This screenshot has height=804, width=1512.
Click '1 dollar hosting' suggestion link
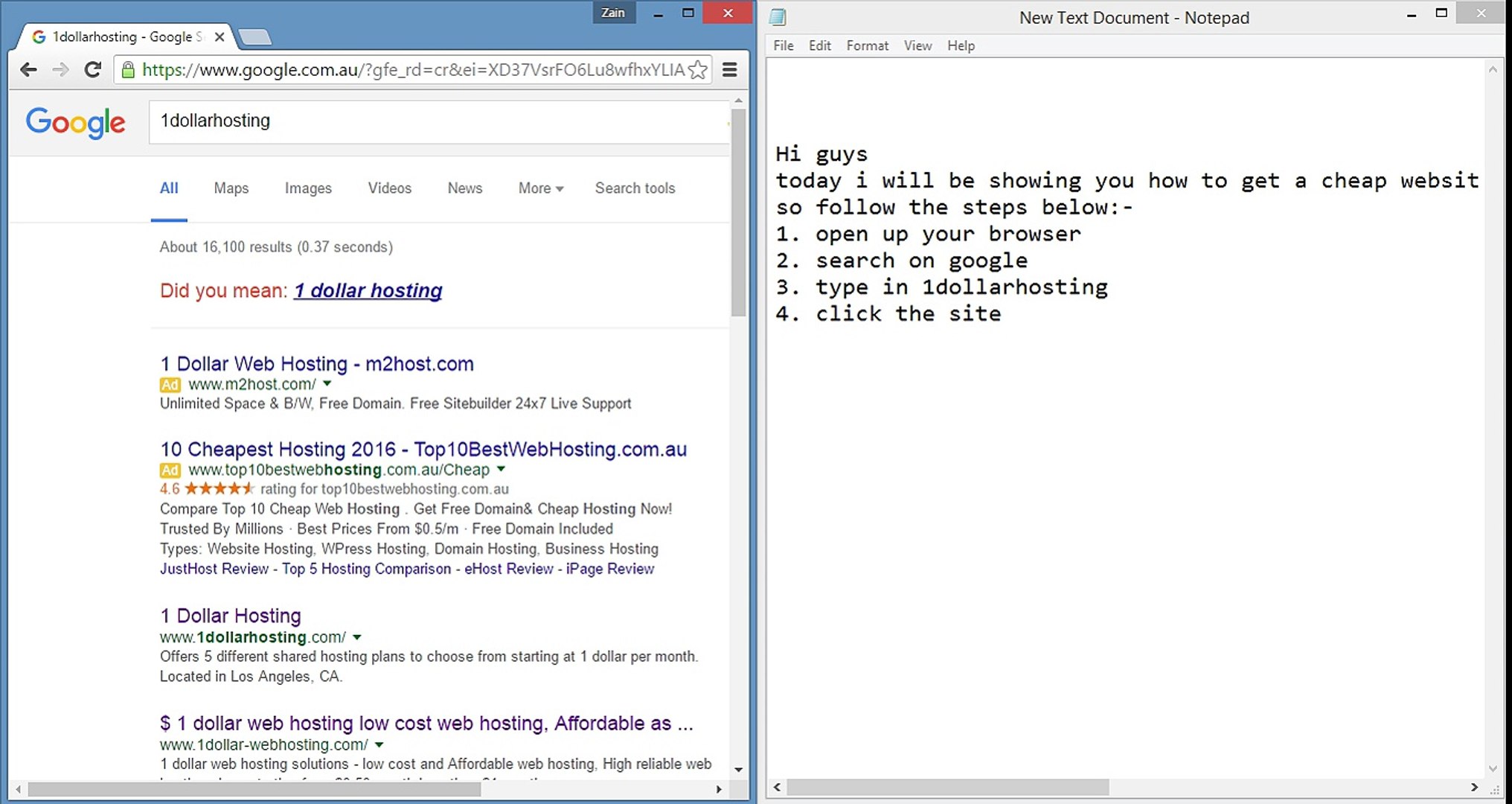point(368,290)
